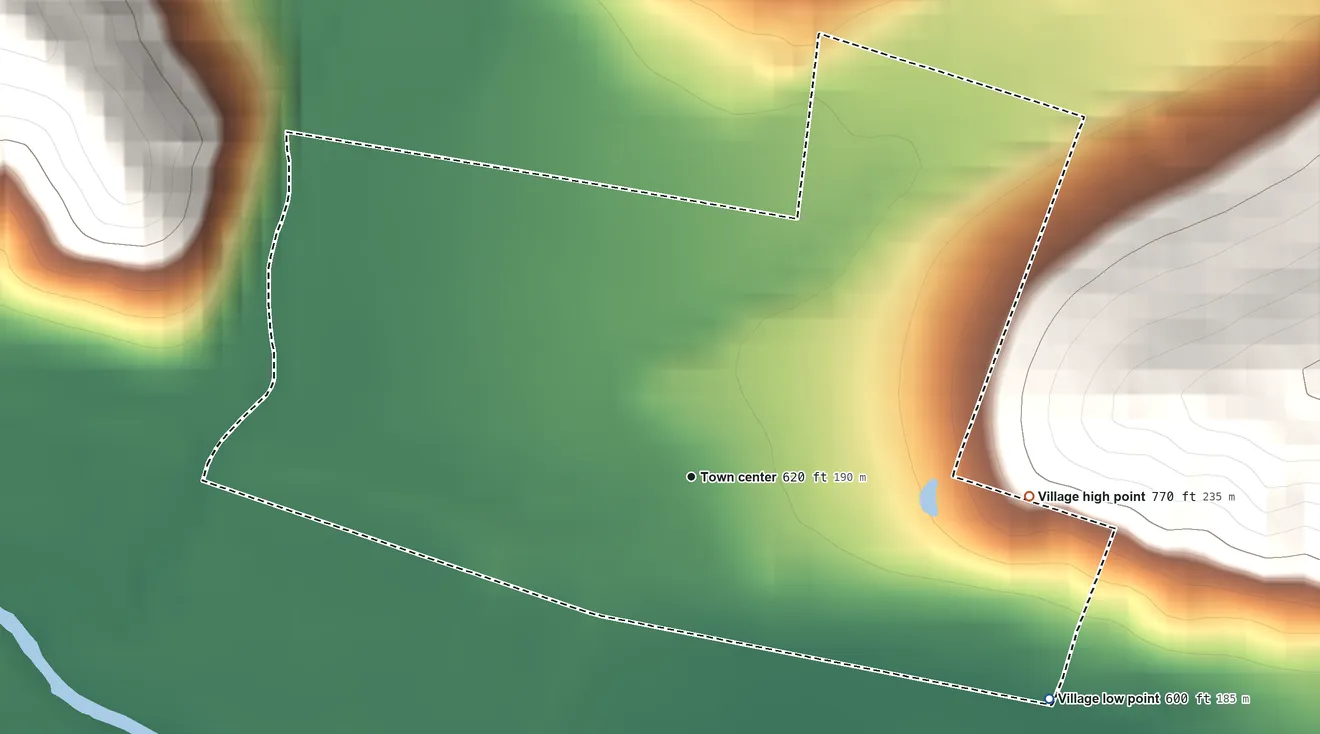Select the "600 ft" elevation value

pyautogui.click(x=1188, y=699)
